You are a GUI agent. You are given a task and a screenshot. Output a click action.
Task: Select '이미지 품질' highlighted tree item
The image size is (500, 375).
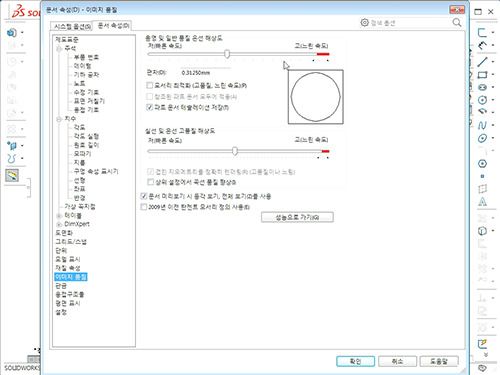click(x=71, y=277)
